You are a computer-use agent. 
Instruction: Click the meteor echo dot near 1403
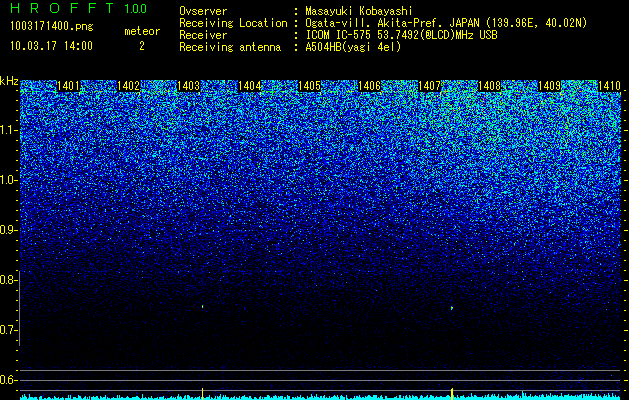tap(203, 307)
